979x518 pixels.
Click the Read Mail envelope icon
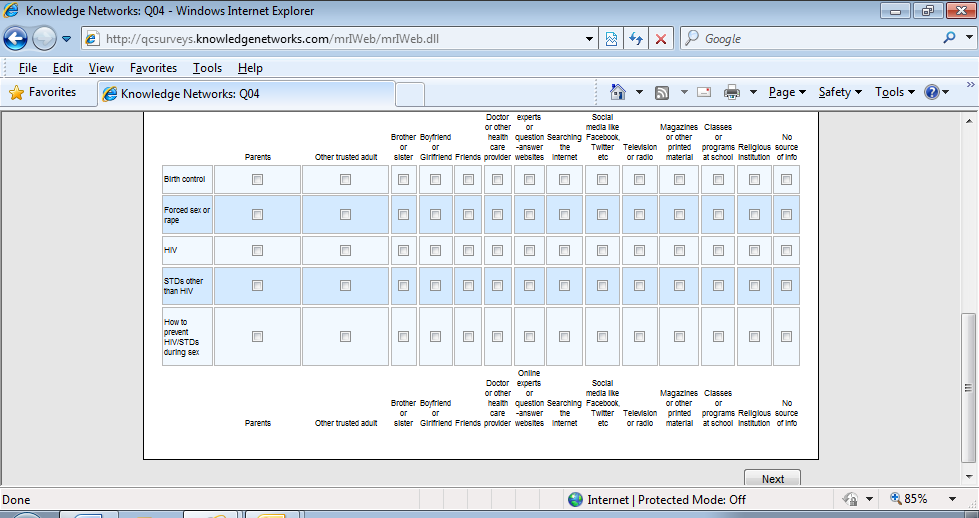tap(704, 92)
